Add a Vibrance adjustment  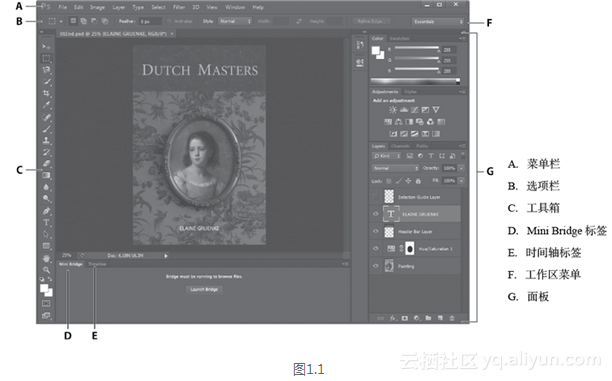coord(436,110)
